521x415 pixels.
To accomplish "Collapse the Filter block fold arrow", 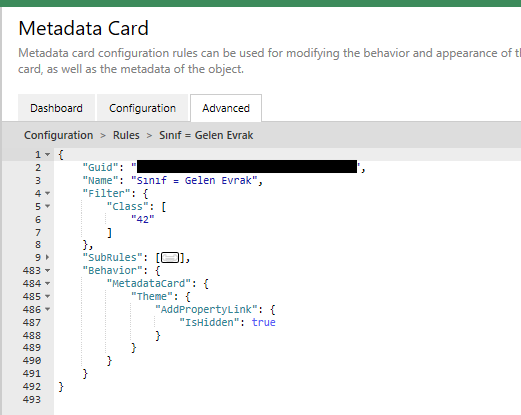I will pos(48,193).
